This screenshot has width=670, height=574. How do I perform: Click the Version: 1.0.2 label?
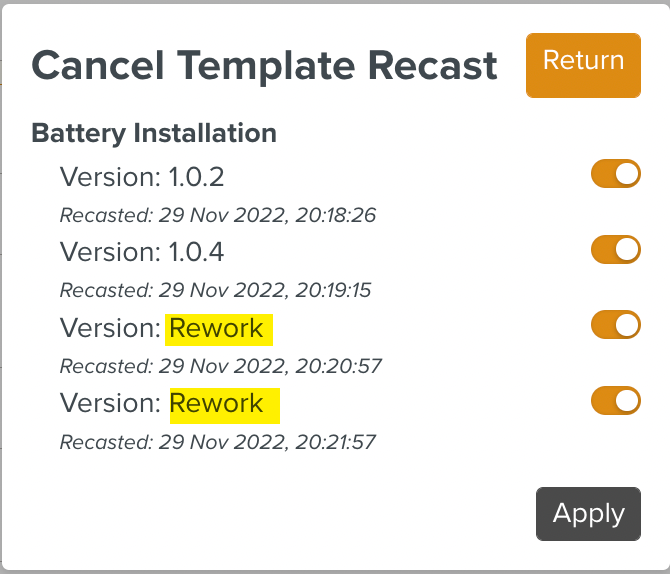142,177
